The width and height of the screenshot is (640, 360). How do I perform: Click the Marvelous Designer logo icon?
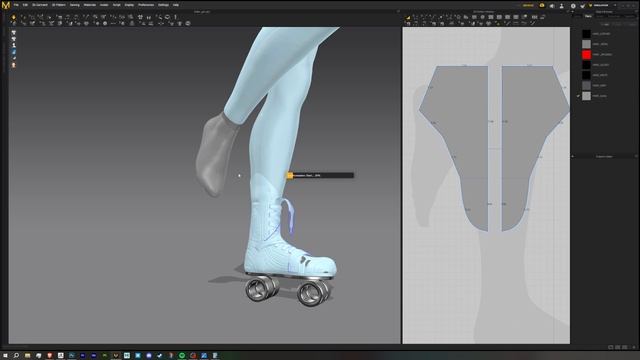pos(6,5)
